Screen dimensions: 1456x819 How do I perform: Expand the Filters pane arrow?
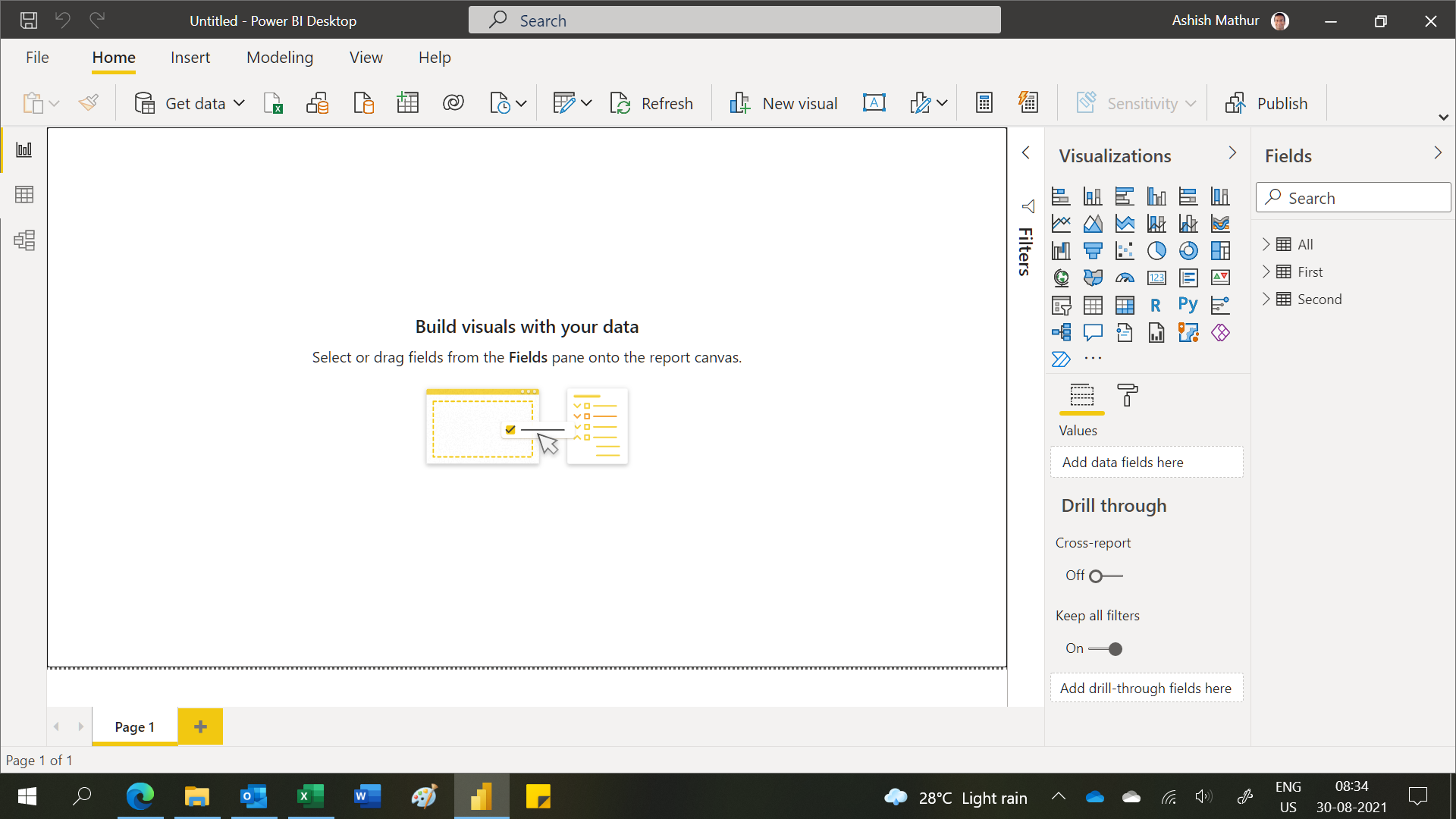tap(1026, 153)
